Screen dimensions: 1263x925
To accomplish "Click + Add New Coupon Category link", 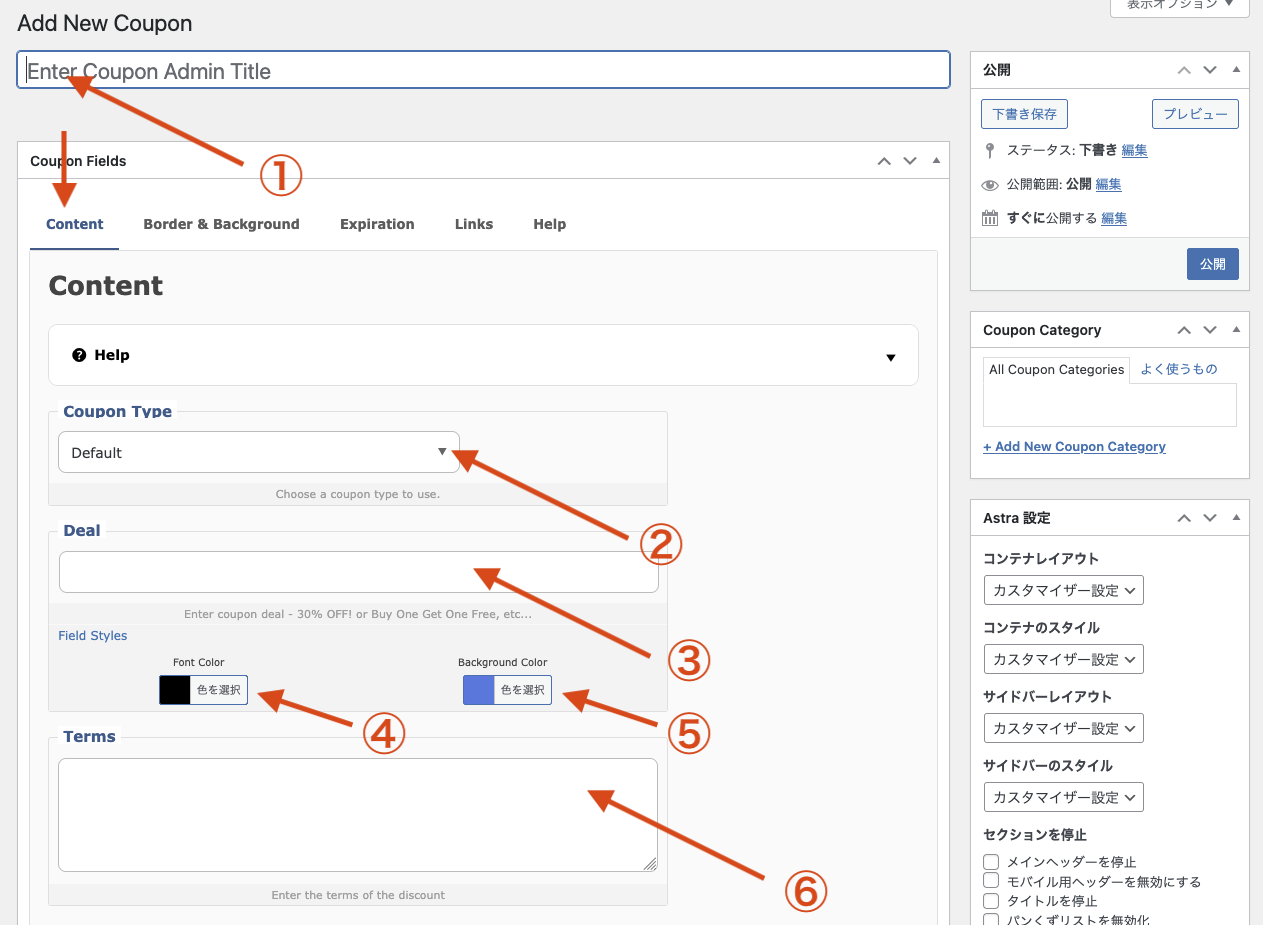I will [1074, 447].
